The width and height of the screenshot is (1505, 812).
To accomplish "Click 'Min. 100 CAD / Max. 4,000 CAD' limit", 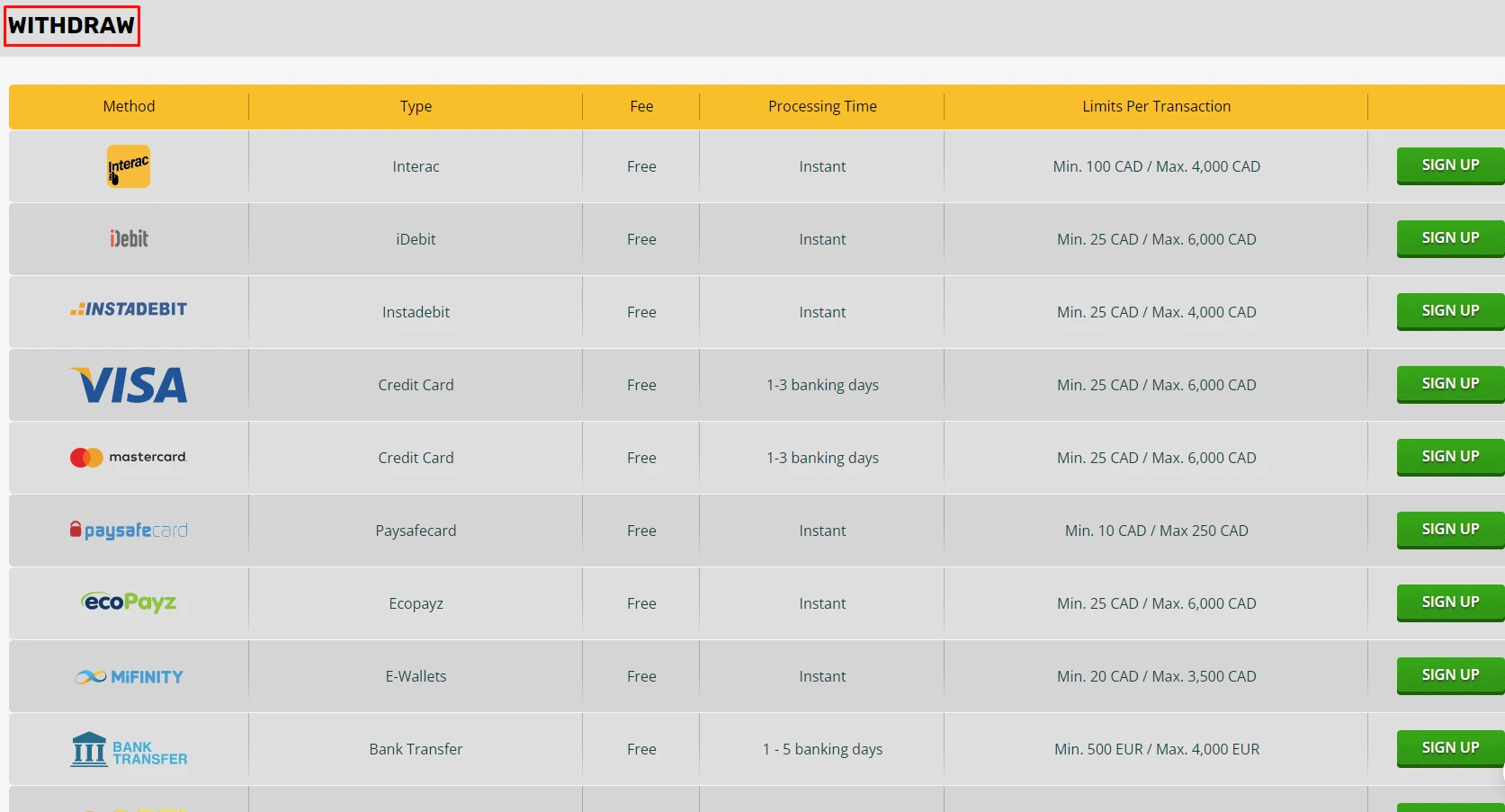I will point(1156,166).
